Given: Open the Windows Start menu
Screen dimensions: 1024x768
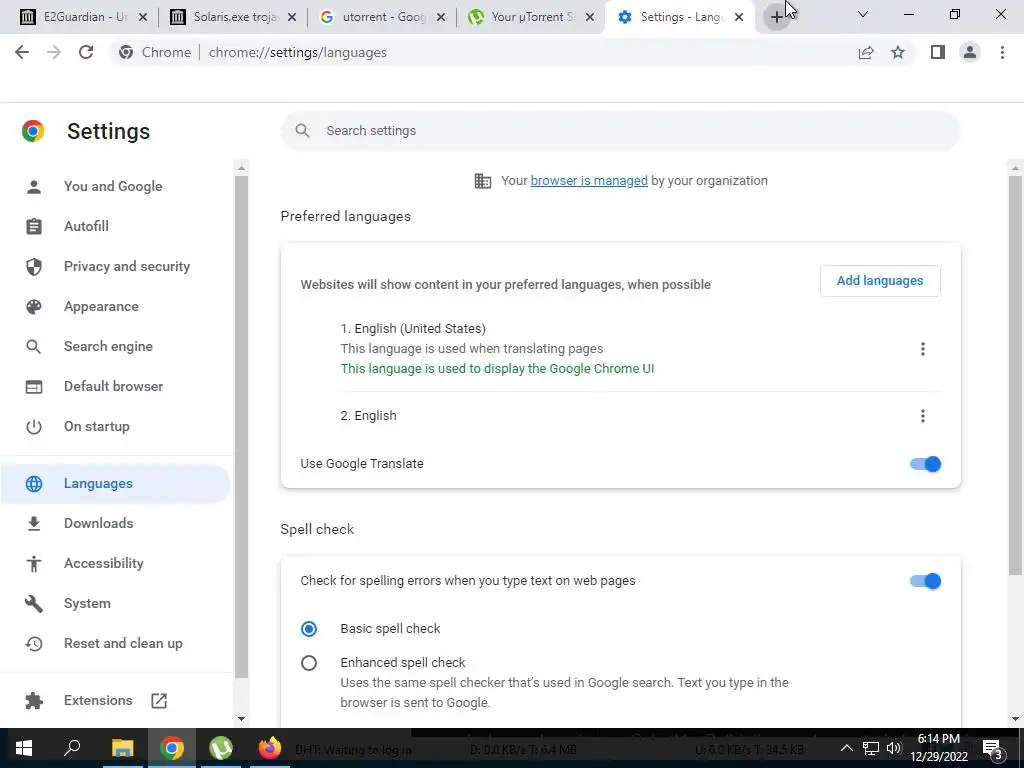Looking at the screenshot, I should pyautogui.click(x=24, y=748).
